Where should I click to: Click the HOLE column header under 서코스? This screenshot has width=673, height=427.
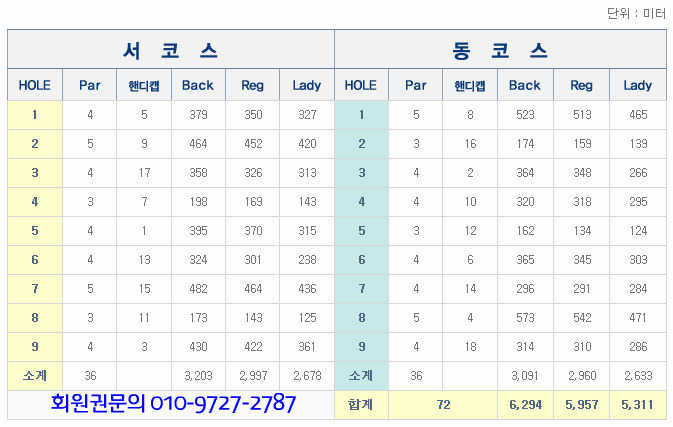pyautogui.click(x=35, y=85)
